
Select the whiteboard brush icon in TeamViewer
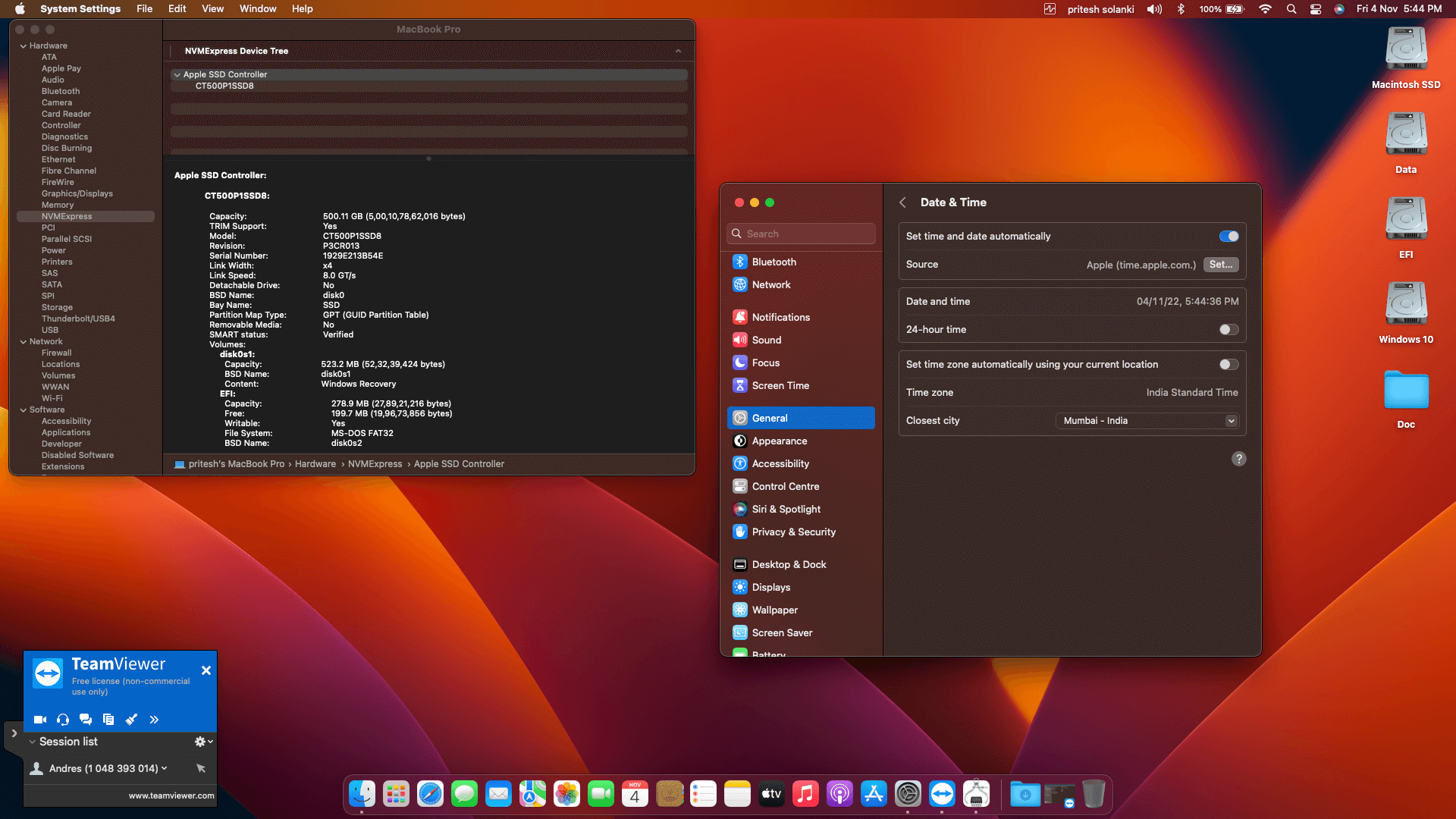[131, 720]
